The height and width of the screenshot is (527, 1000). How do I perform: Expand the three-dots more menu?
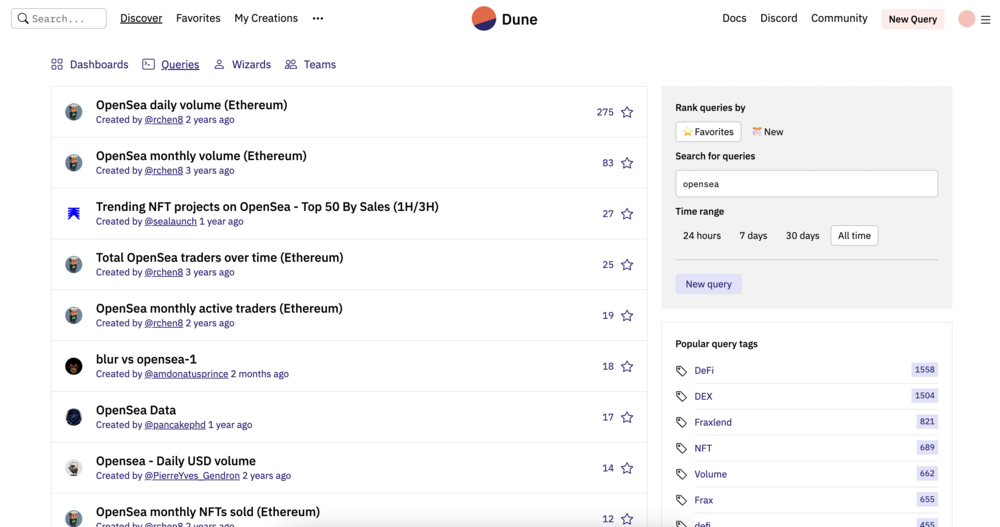tap(318, 18)
